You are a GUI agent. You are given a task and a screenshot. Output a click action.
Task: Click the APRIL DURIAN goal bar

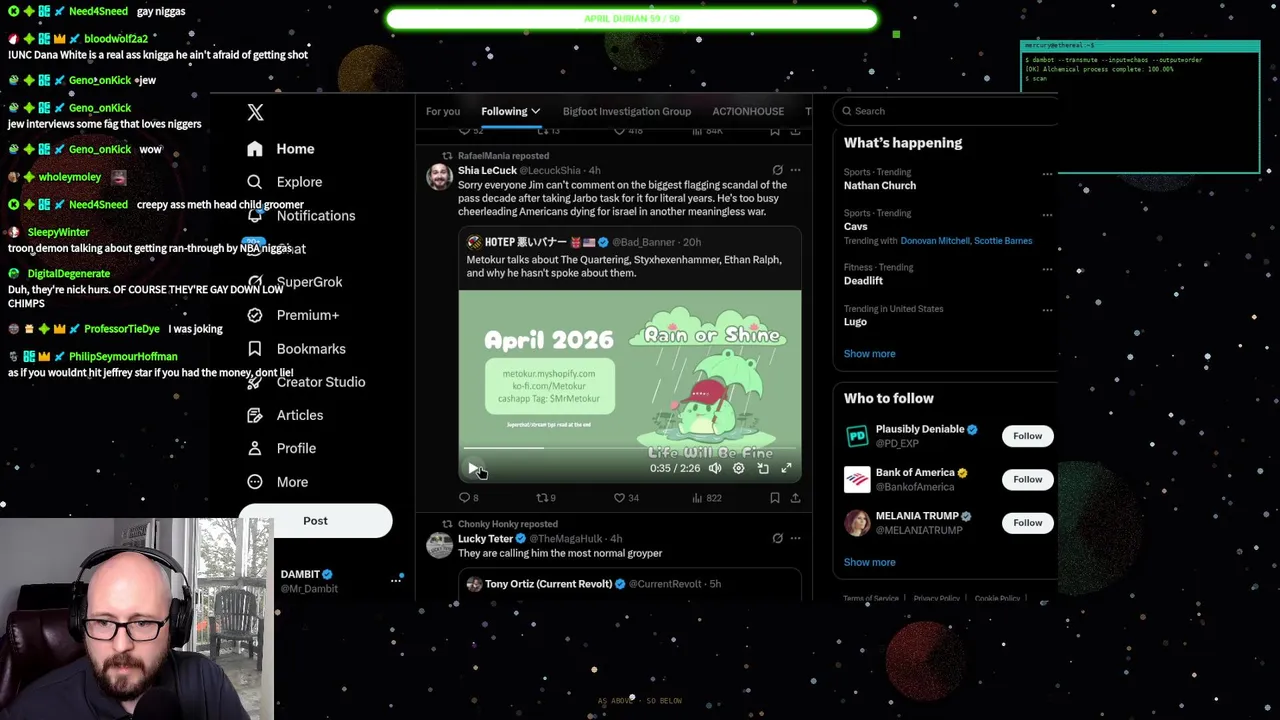click(631, 19)
